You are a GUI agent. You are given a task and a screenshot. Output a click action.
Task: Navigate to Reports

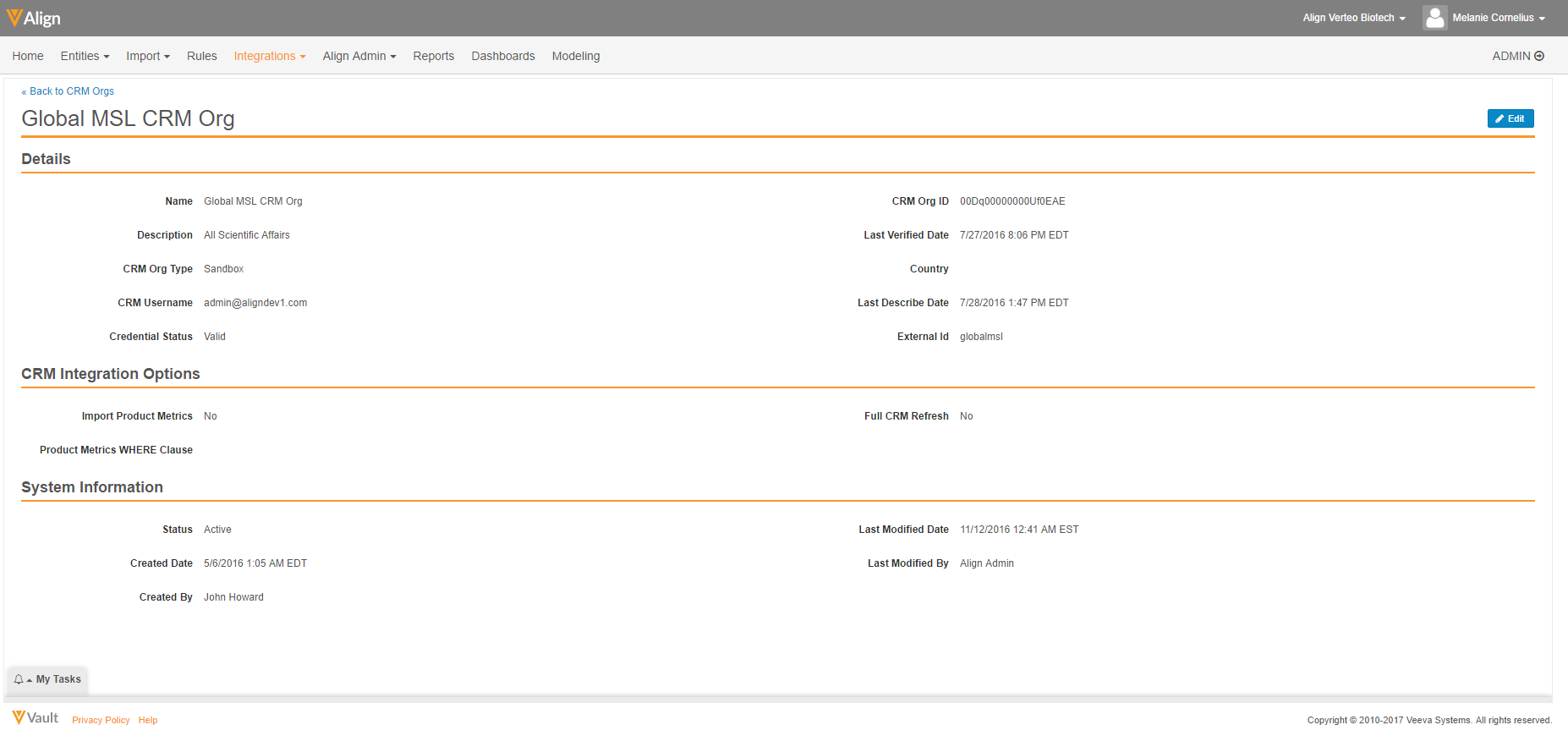coord(433,56)
